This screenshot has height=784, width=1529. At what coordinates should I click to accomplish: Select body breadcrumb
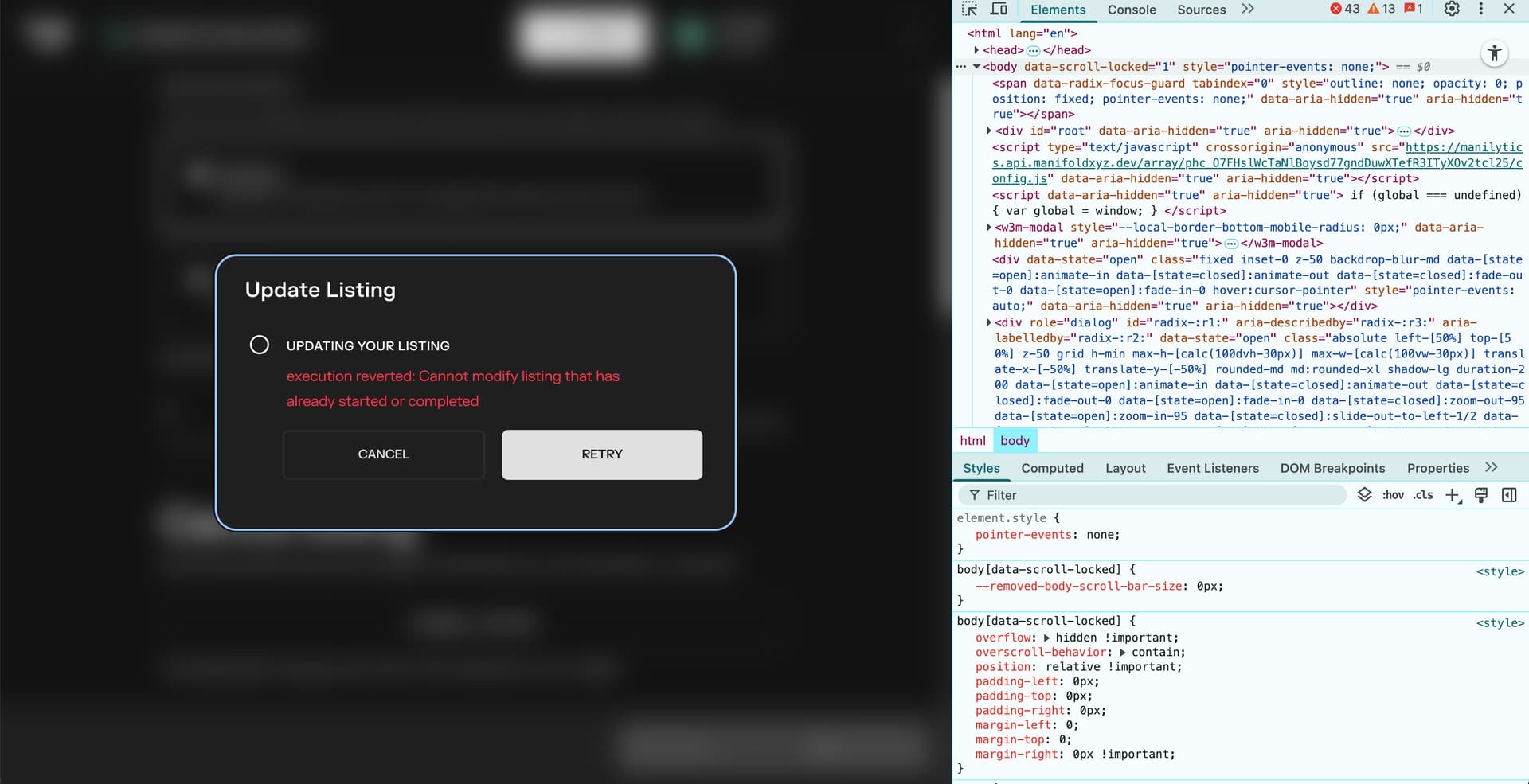1015,441
